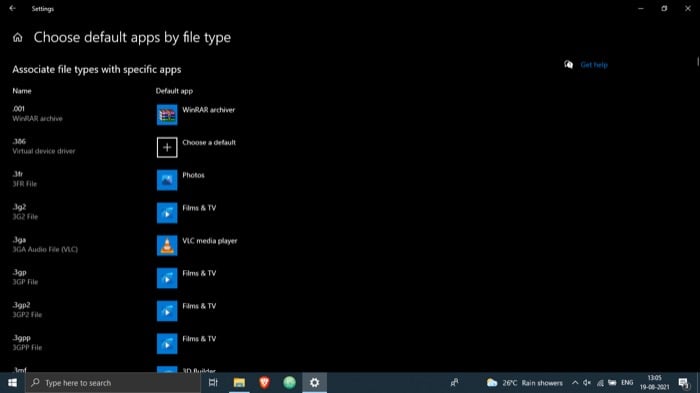Click the vertical scrollbar at right edge
Image resolution: width=700 pixels, height=393 pixels.
point(698,61)
